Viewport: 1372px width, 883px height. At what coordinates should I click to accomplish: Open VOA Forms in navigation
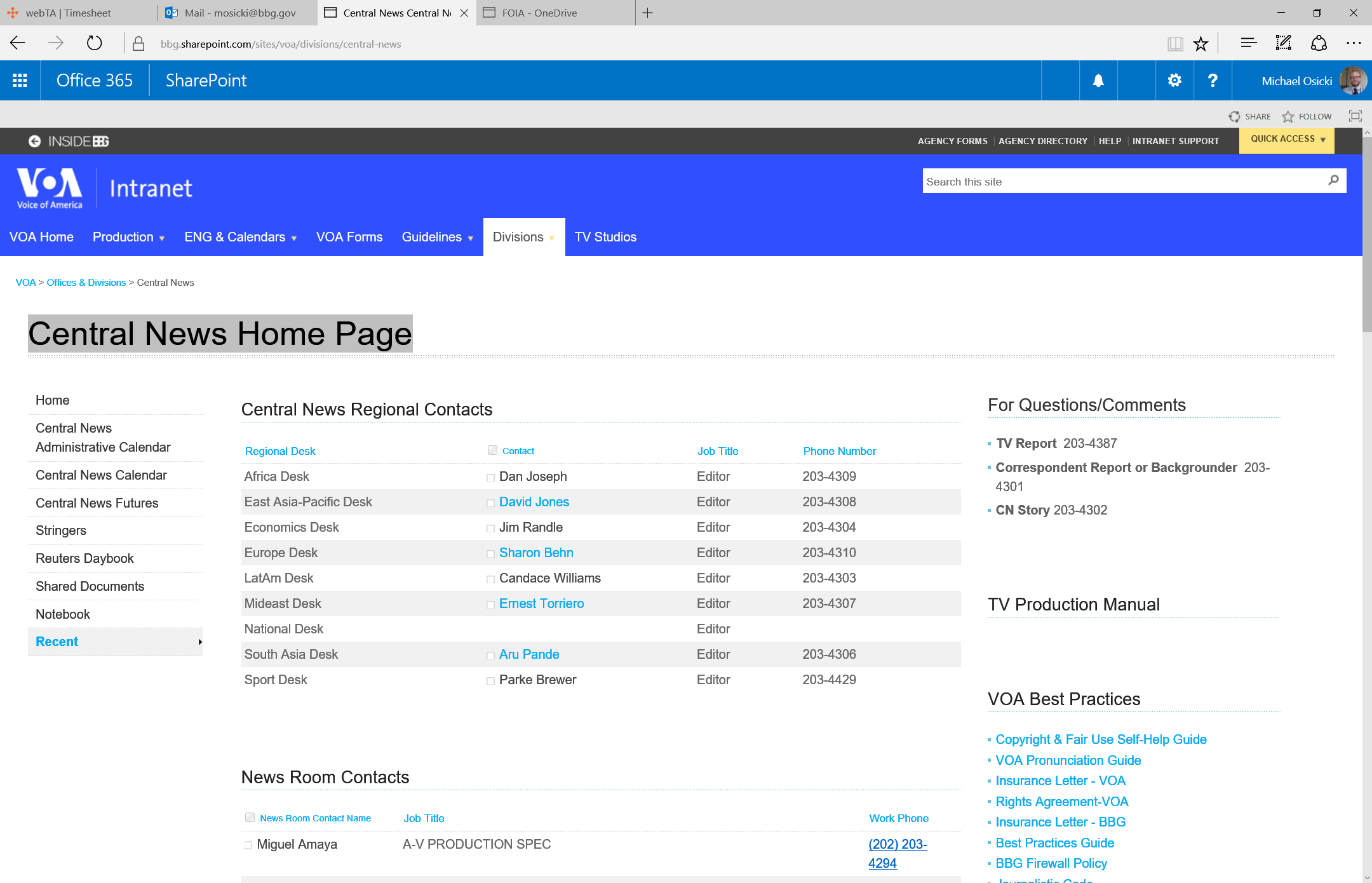pyautogui.click(x=349, y=237)
